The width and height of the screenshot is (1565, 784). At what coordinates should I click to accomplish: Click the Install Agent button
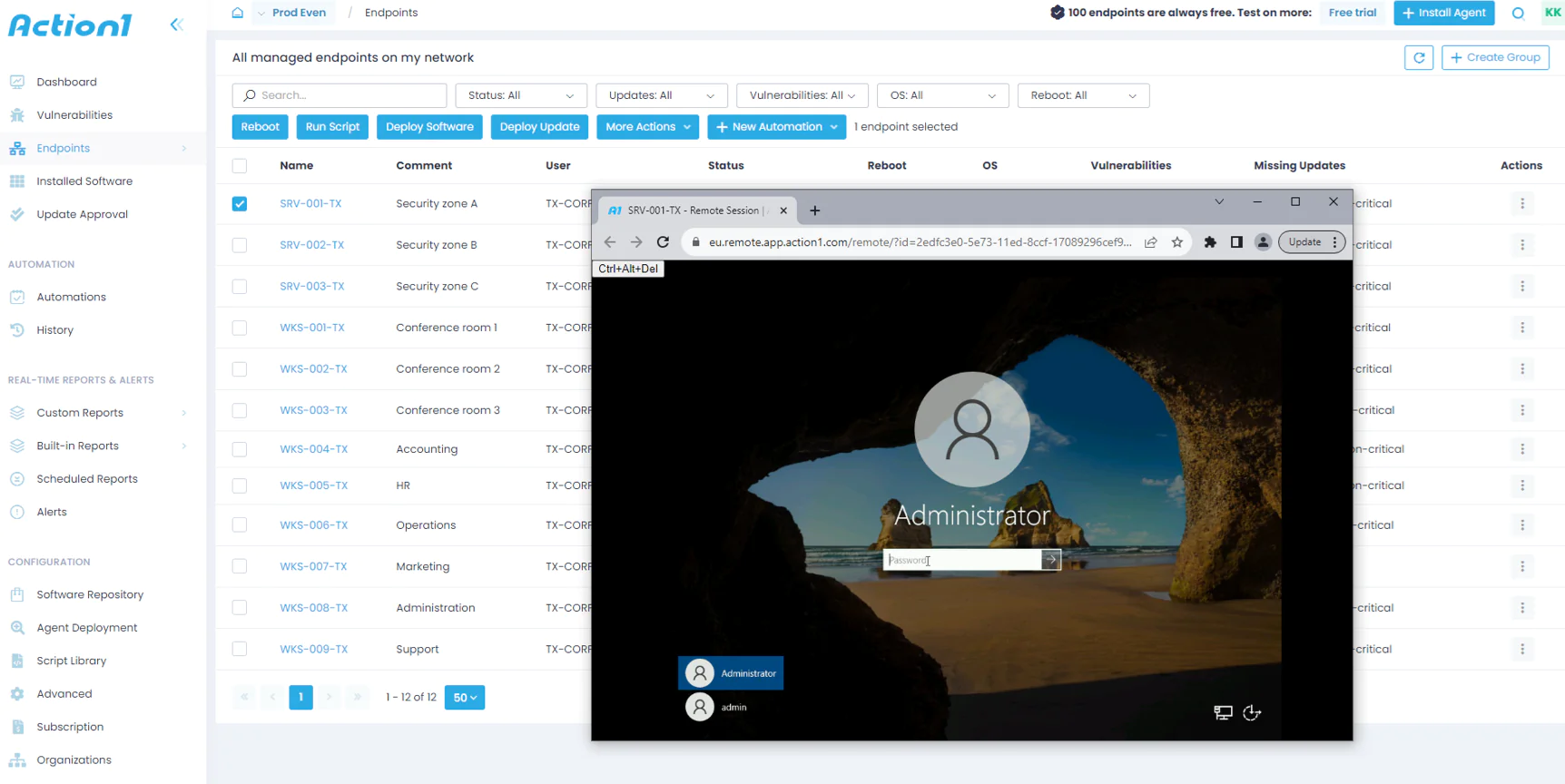(x=1444, y=13)
